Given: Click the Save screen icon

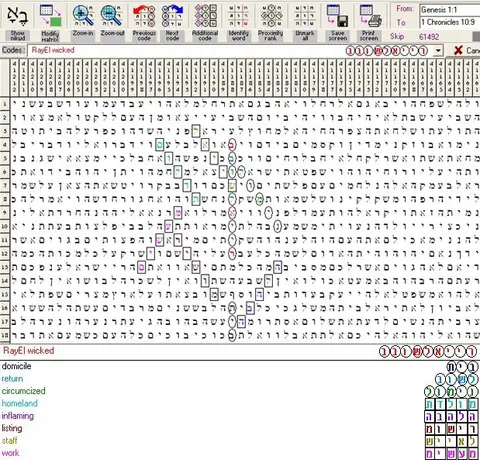Looking at the screenshot, I should 337,15.
